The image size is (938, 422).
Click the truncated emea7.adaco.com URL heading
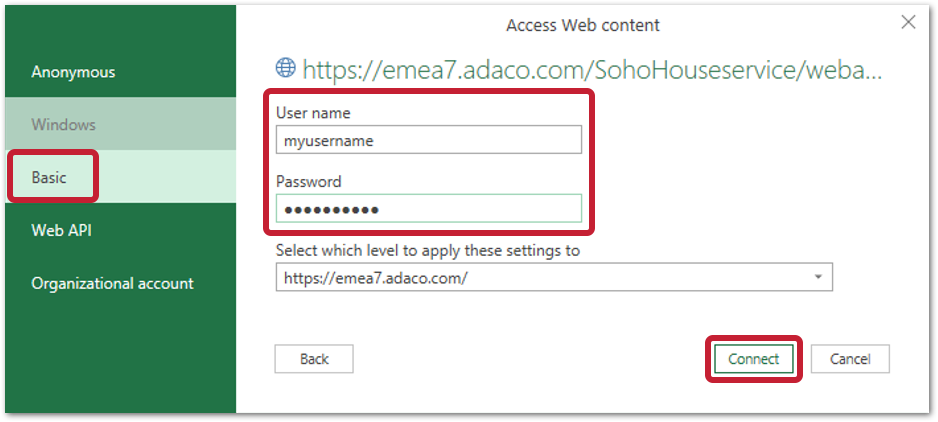pyautogui.click(x=592, y=70)
